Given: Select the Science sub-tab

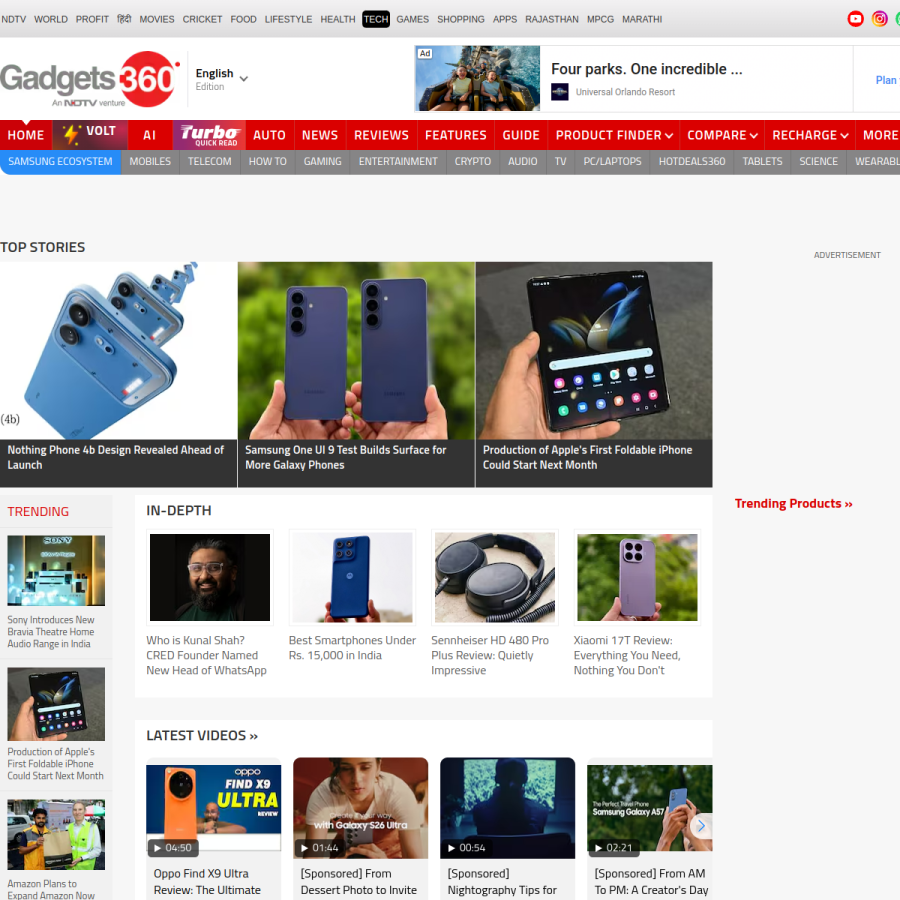Looking at the screenshot, I should point(818,162).
